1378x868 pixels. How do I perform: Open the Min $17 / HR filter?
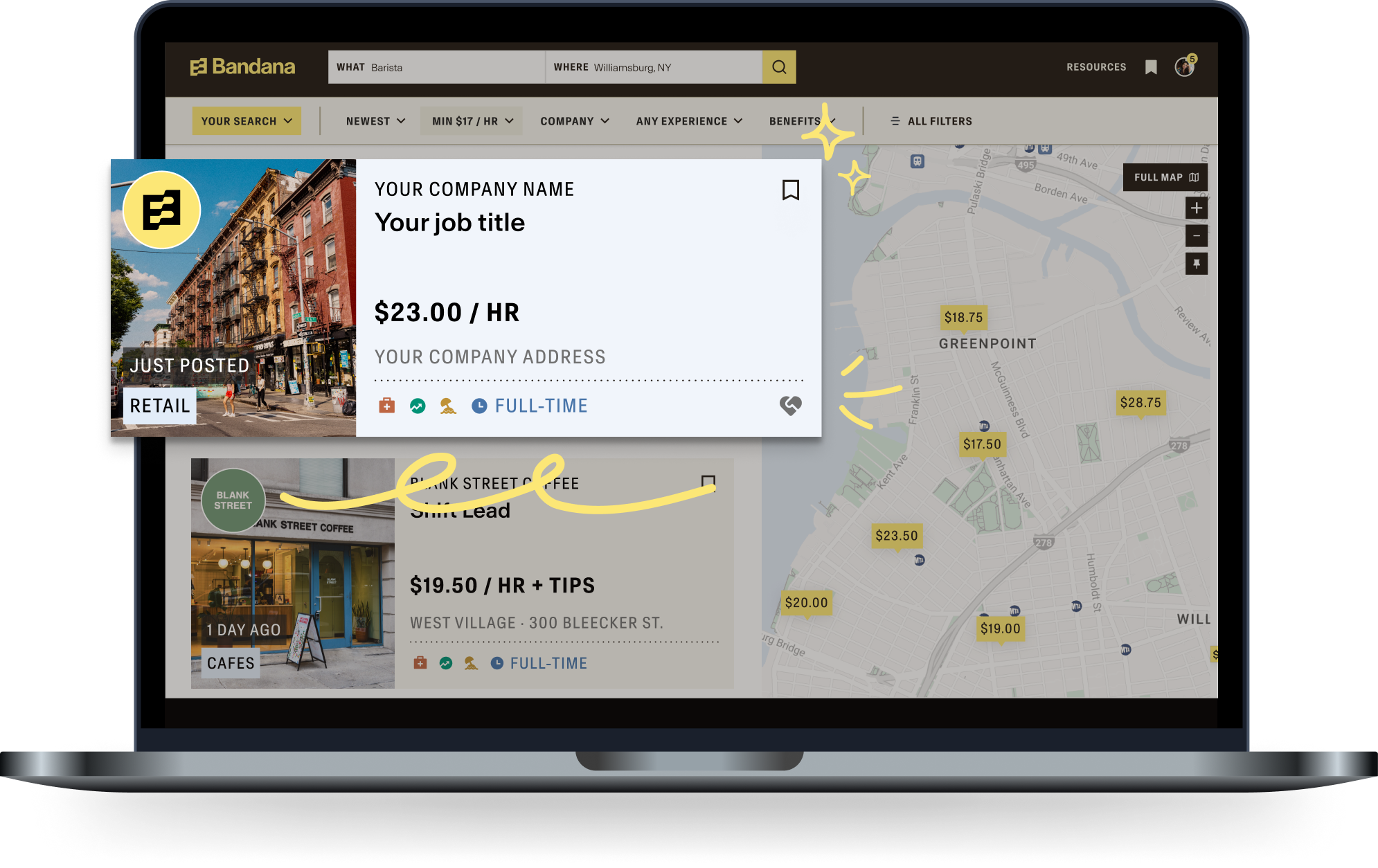(x=472, y=121)
